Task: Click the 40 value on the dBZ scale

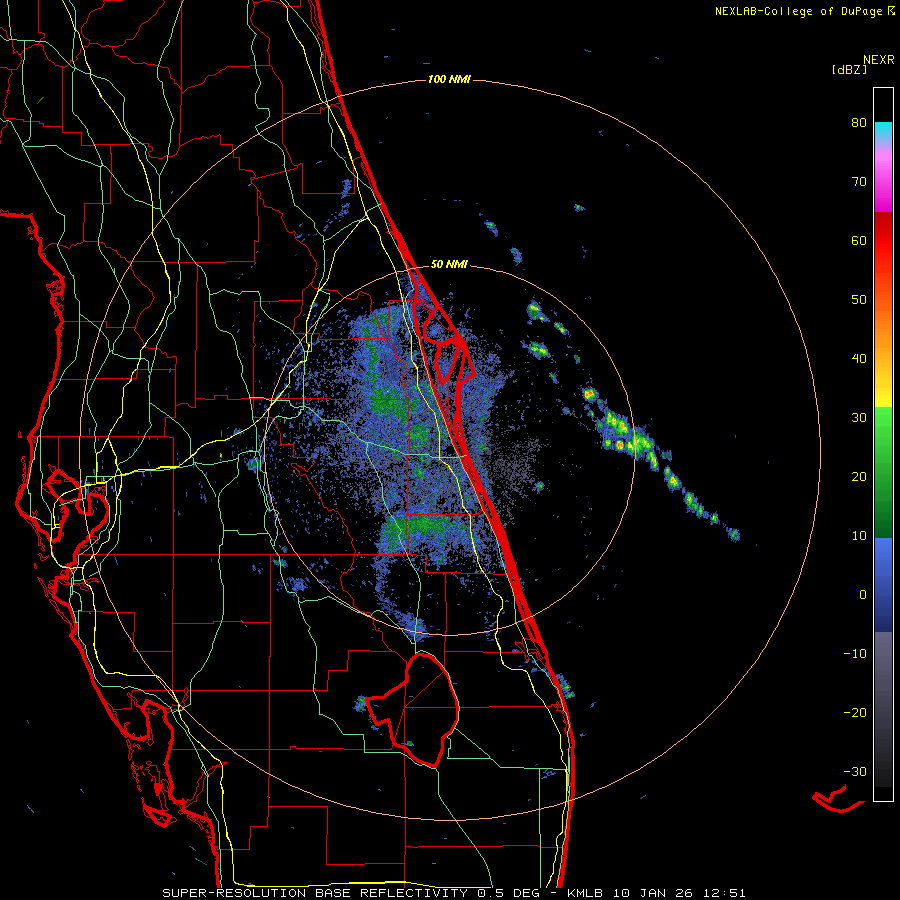Action: (859, 359)
